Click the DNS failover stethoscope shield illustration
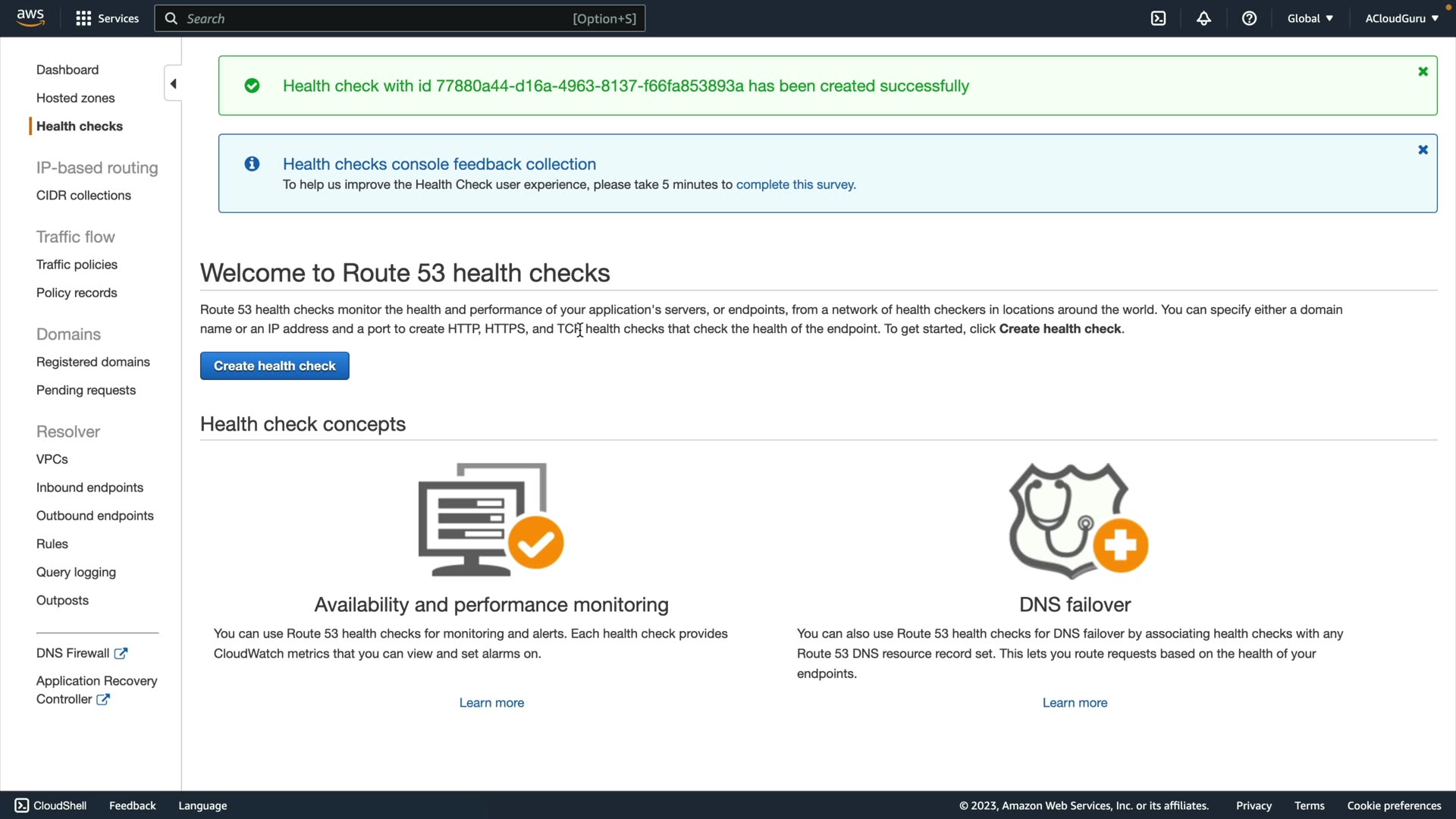The image size is (1456, 819). 1078,521
